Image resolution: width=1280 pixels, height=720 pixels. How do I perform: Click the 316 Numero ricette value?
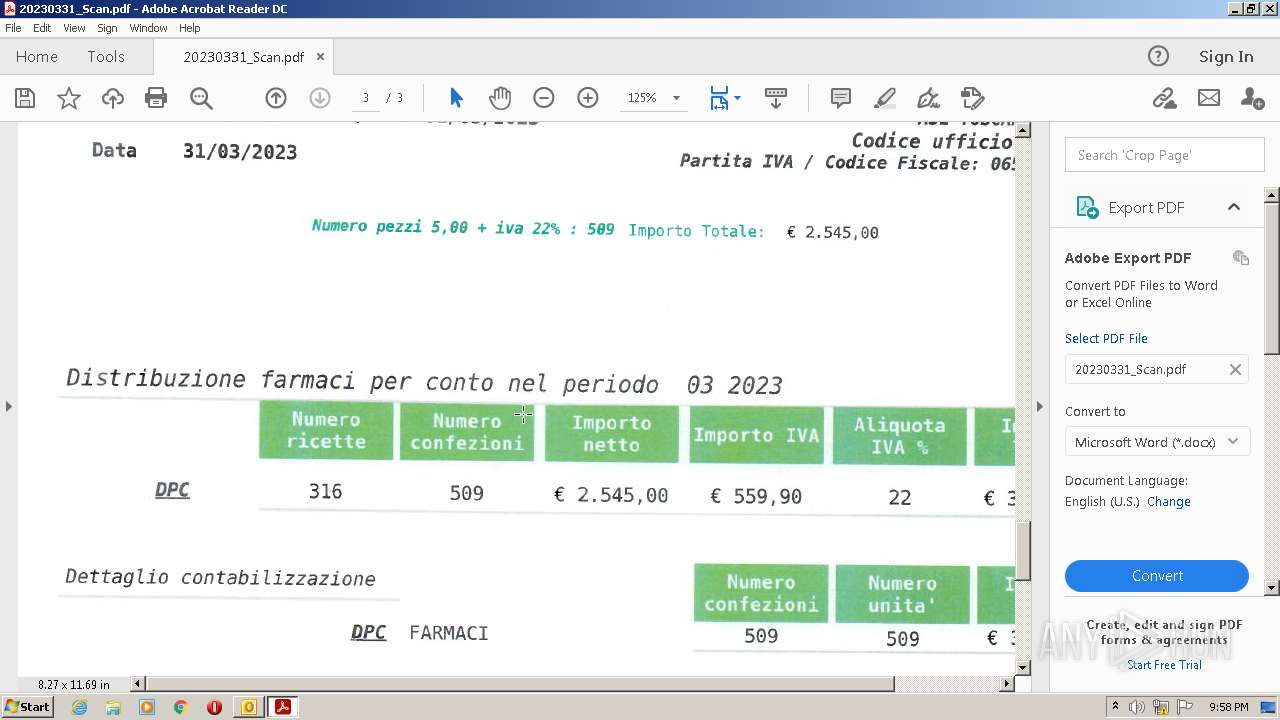coord(325,492)
